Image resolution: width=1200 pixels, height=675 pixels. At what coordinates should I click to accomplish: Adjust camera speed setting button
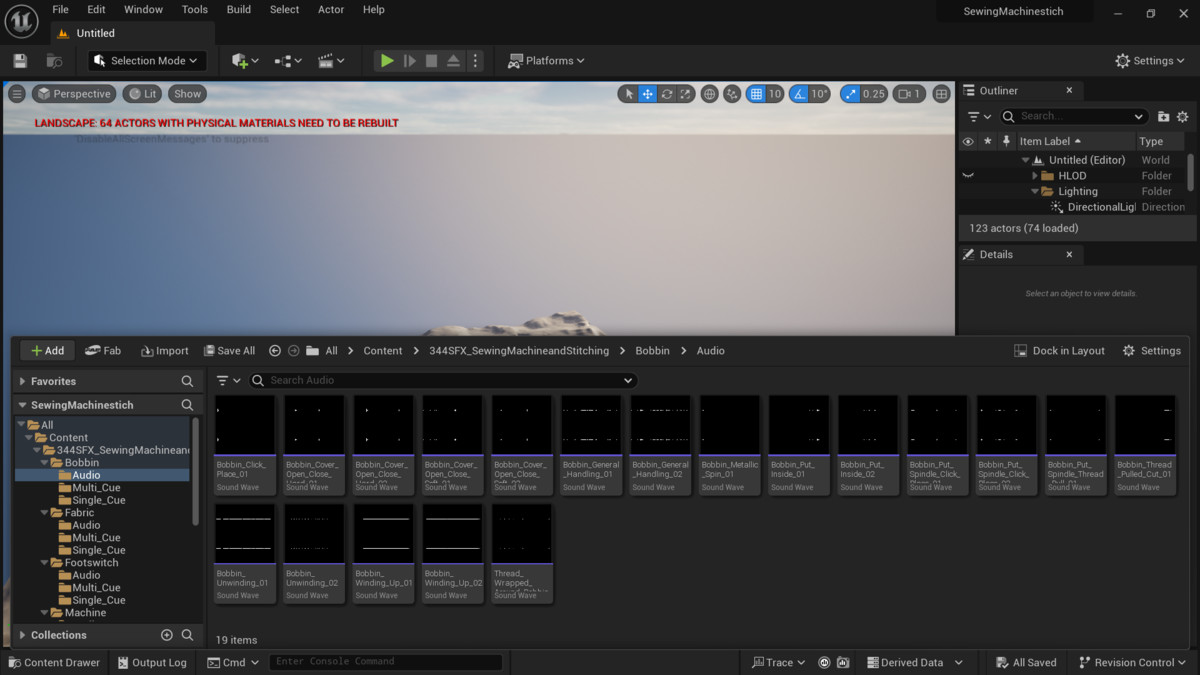[x=909, y=94]
